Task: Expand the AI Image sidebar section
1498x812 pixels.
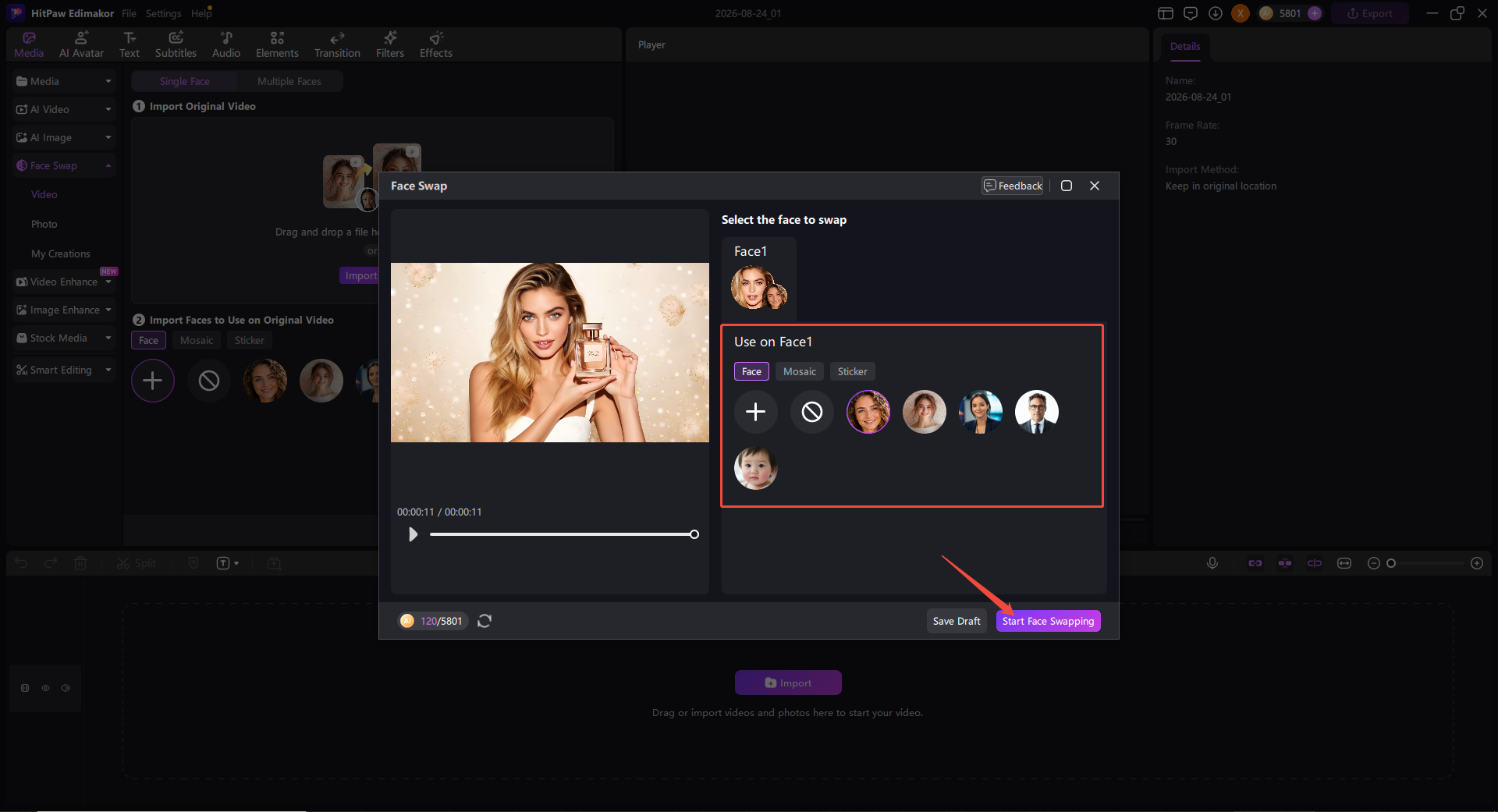Action: pos(64,137)
